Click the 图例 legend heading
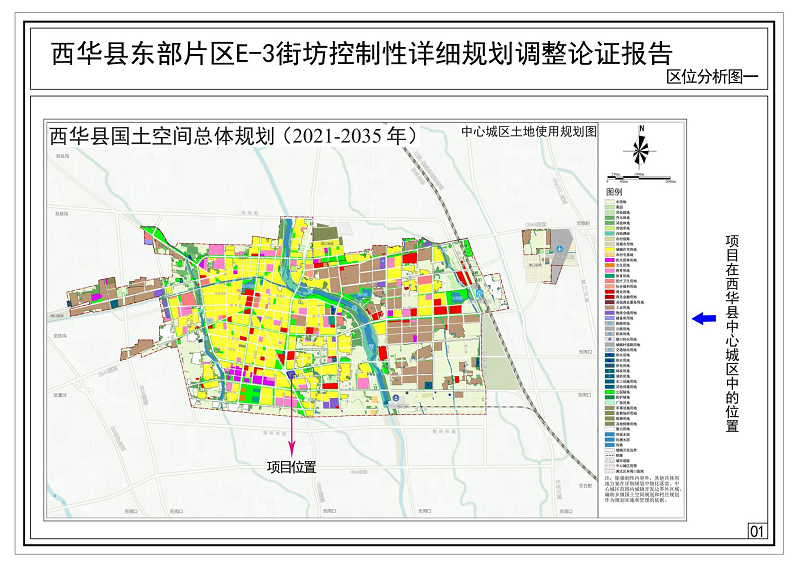 (614, 191)
